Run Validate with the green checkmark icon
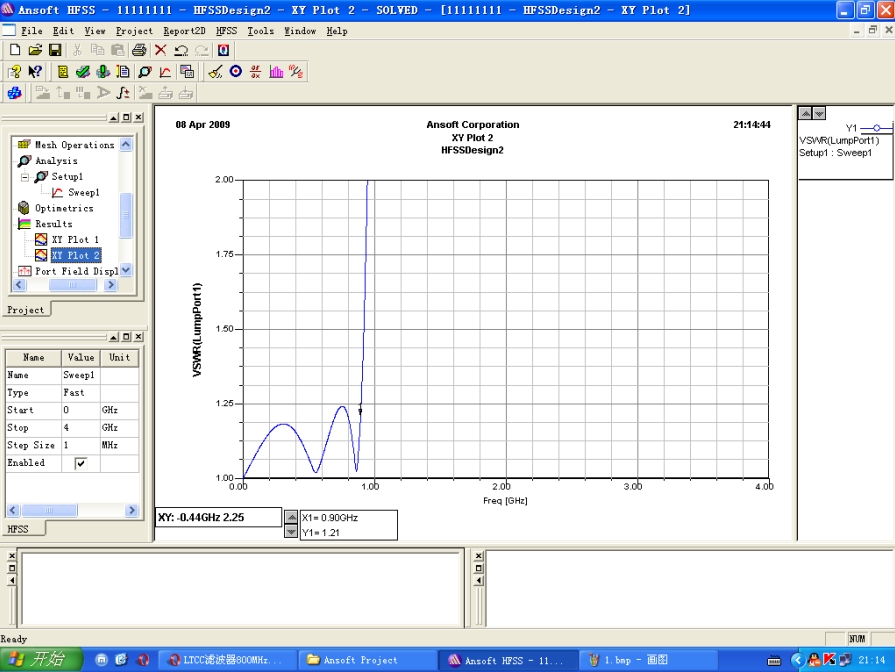895x672 pixels. [83, 72]
